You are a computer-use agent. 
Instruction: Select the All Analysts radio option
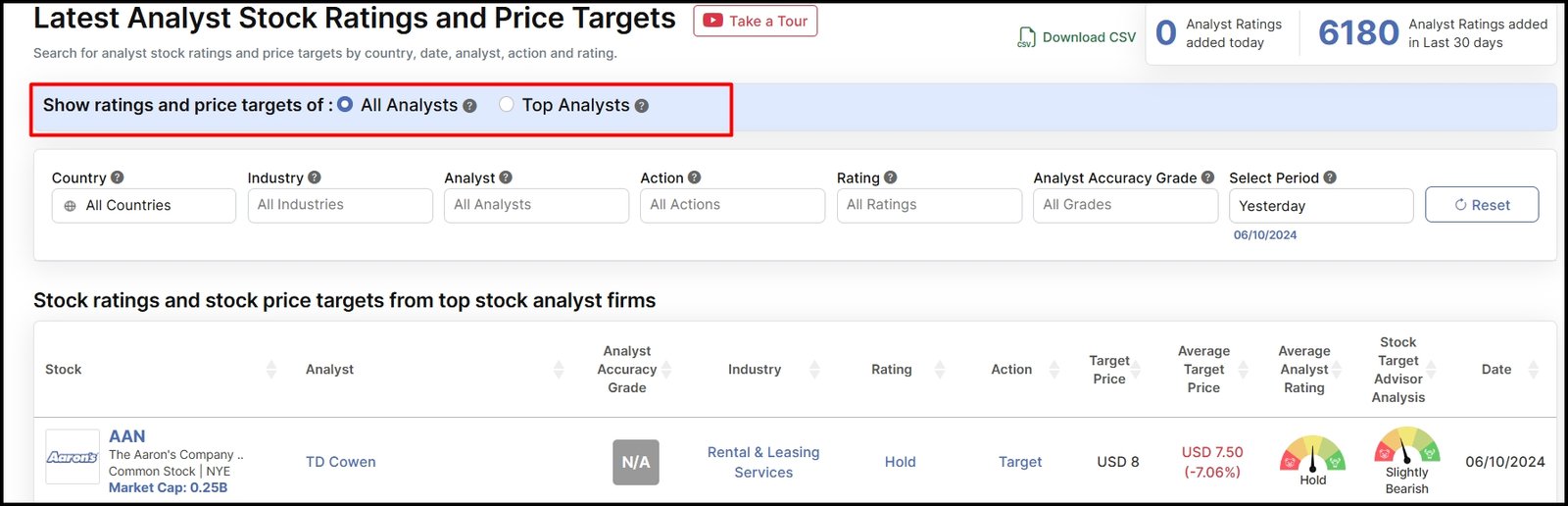coord(345,104)
